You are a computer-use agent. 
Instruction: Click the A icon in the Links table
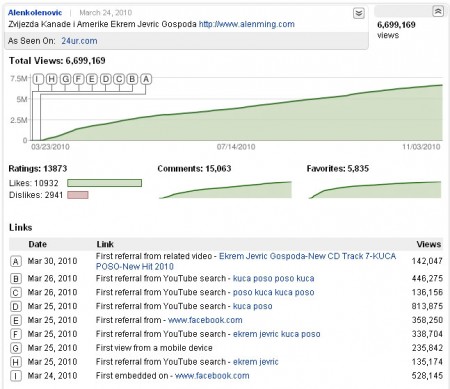pos(16,261)
